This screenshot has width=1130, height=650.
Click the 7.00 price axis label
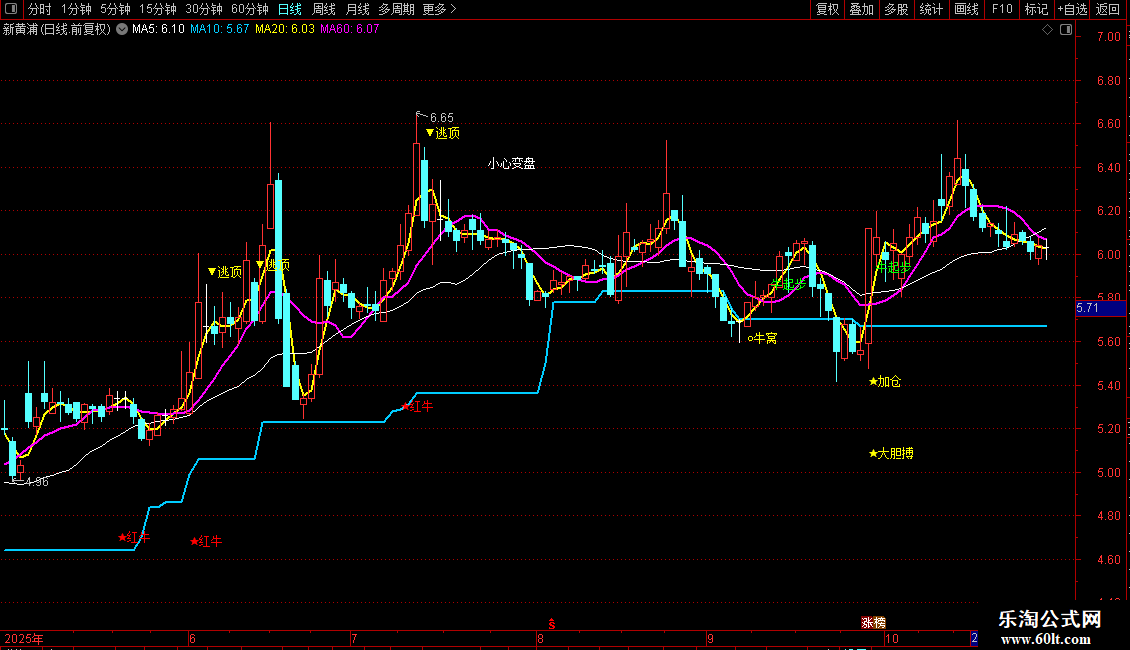click(1108, 37)
